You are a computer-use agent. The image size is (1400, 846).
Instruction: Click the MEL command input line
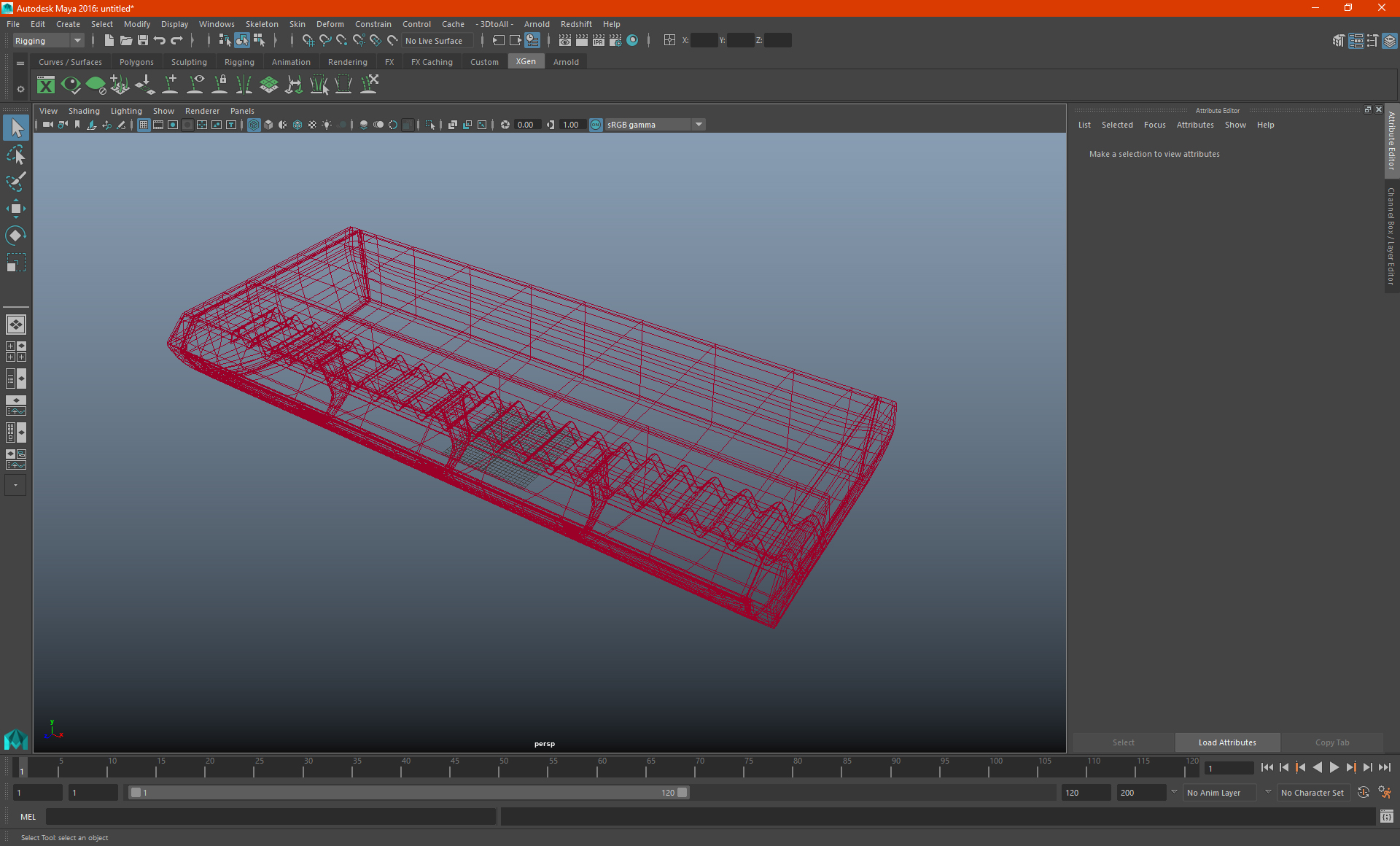pos(271,817)
